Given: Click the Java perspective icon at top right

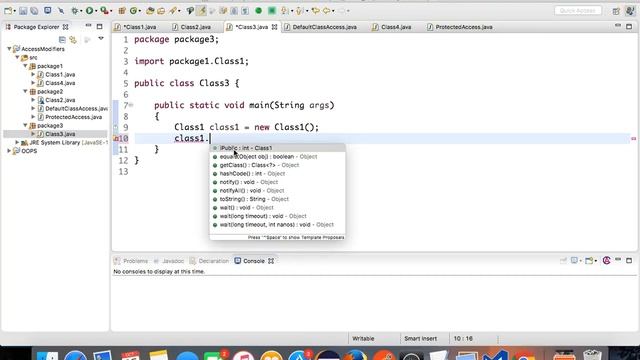Looking at the screenshot, I should 630,11.
